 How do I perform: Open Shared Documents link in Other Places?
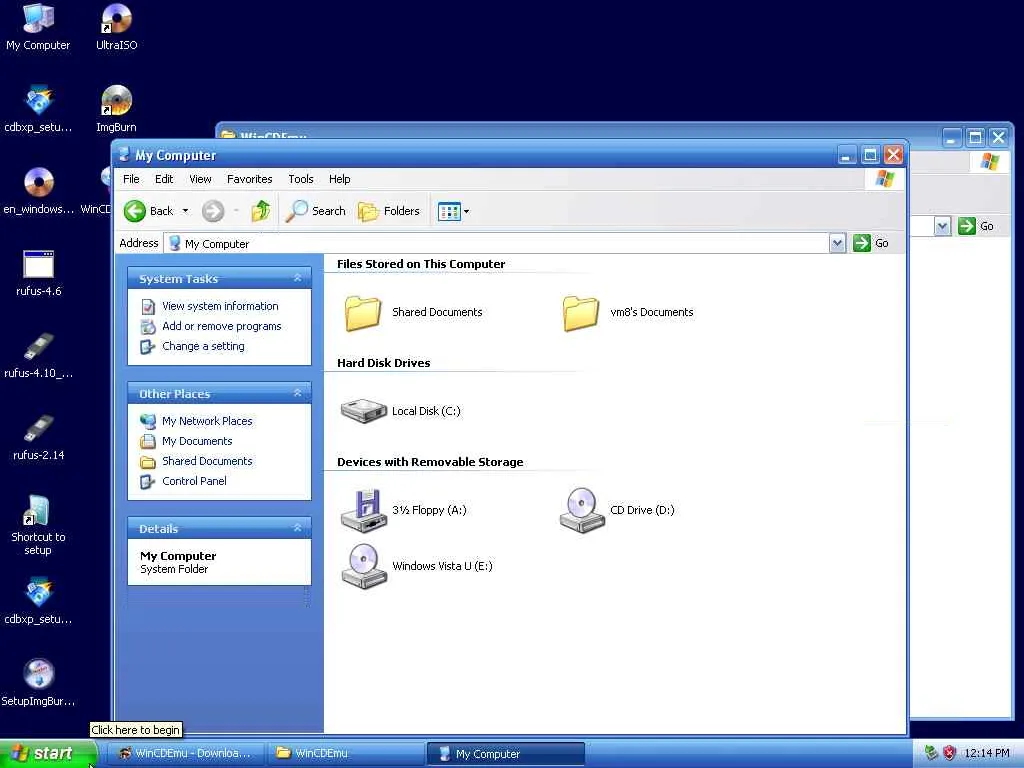207,461
